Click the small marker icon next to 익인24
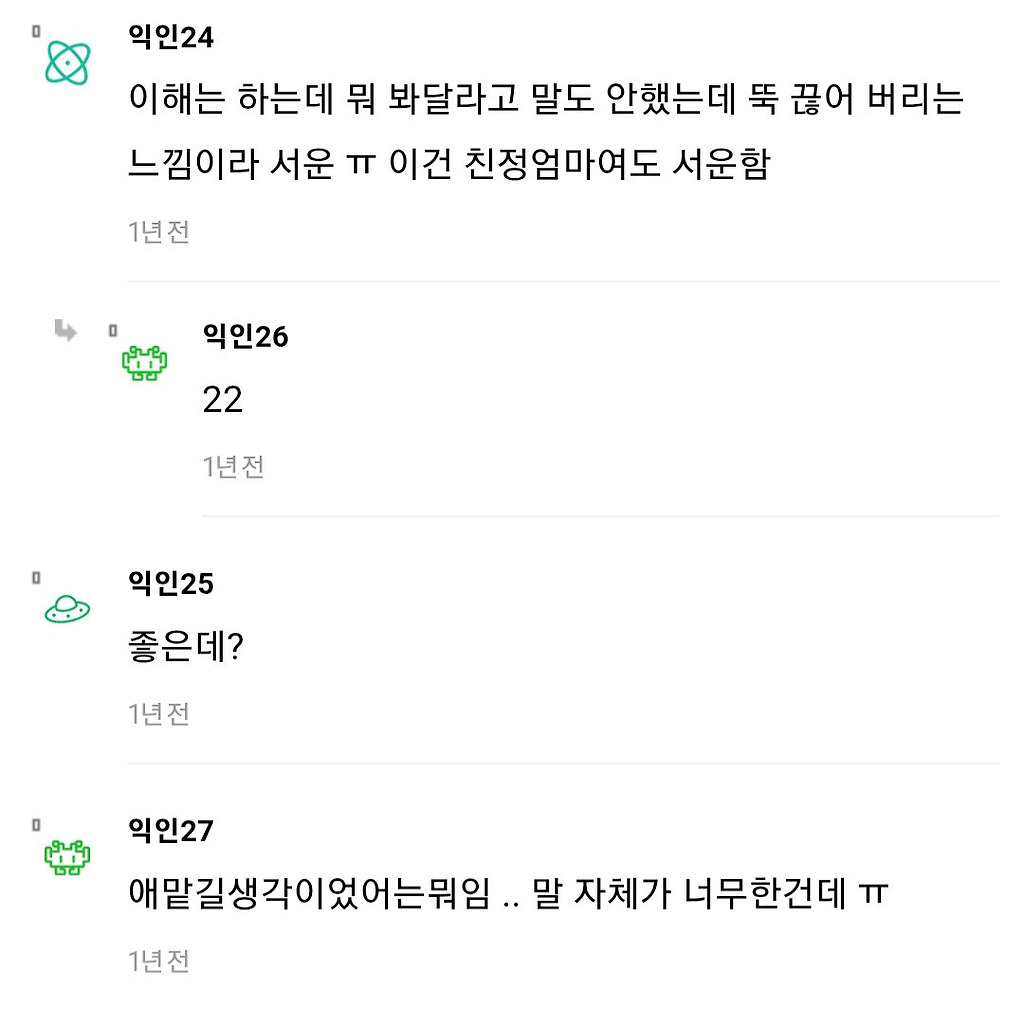 (x=36, y=31)
